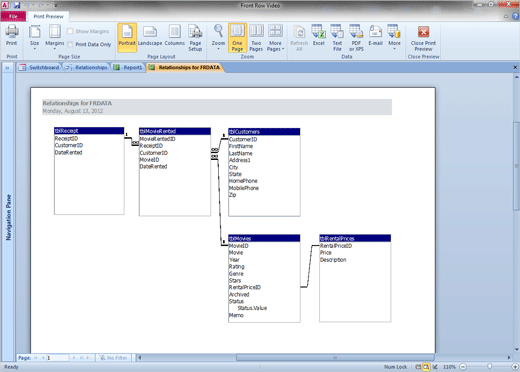Click the tblRentalPrices table header

coord(355,238)
